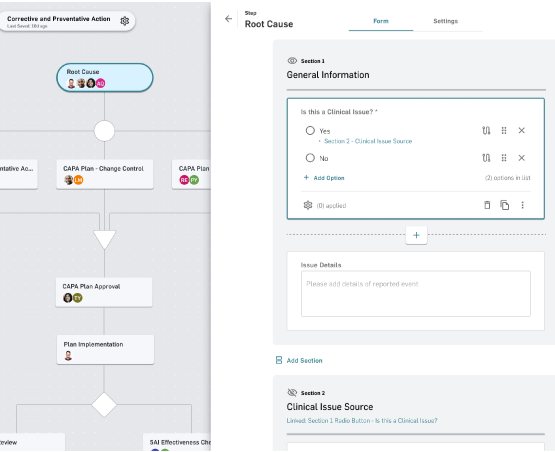The width and height of the screenshot is (555, 452).
Task: Open question settings gear showing applied rules
Action: tap(308, 205)
